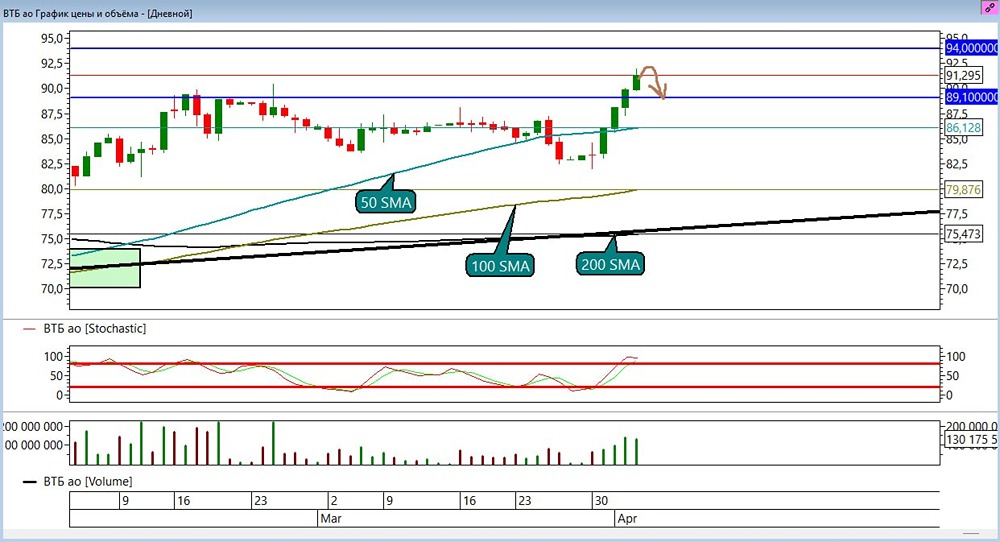Click the ВТБ ао [Volume] legend label
This screenshot has height=542, width=1000.
[87, 482]
